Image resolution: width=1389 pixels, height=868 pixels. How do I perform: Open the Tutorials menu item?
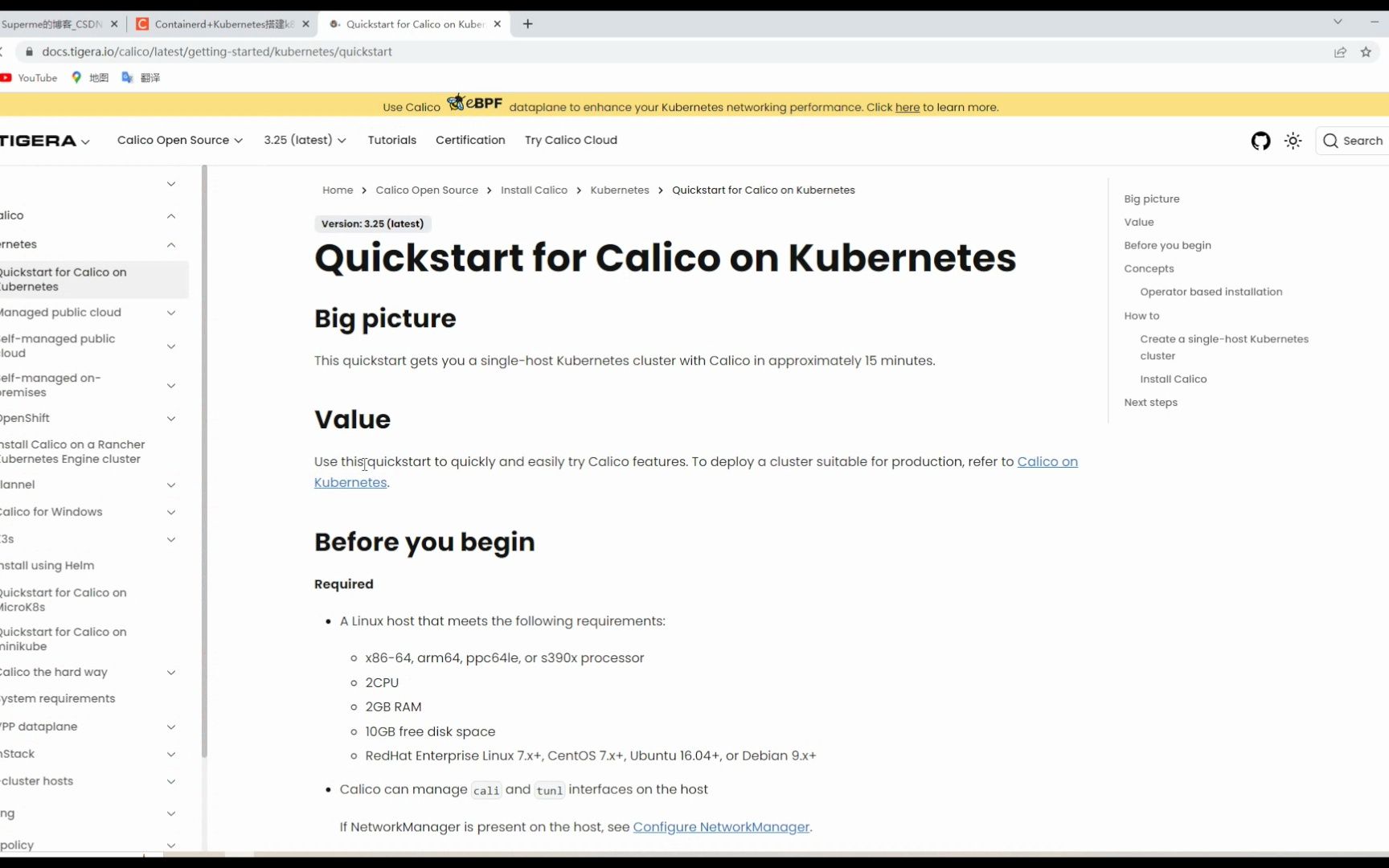point(392,140)
